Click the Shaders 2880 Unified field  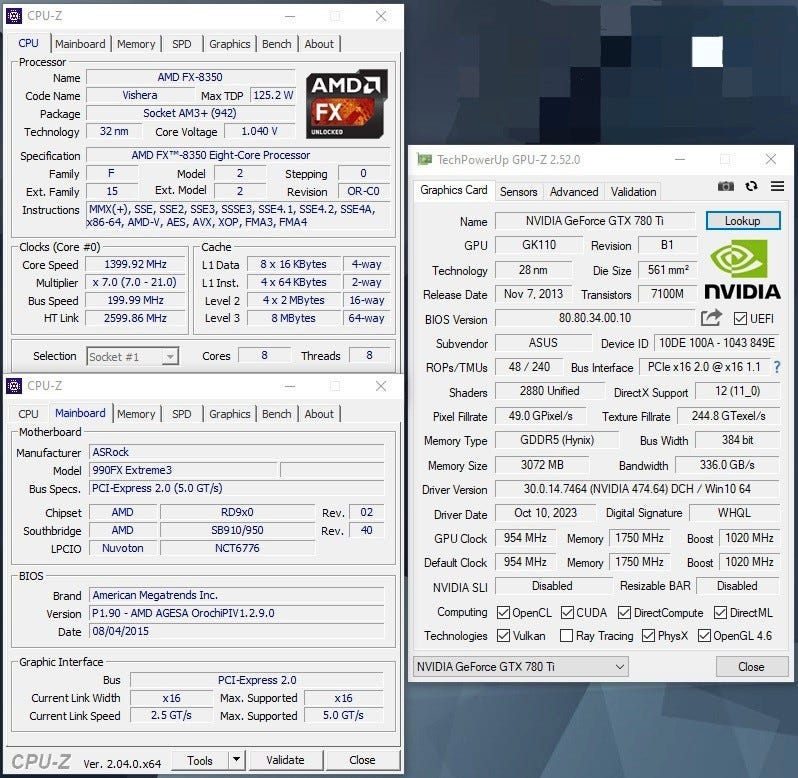tap(549, 391)
